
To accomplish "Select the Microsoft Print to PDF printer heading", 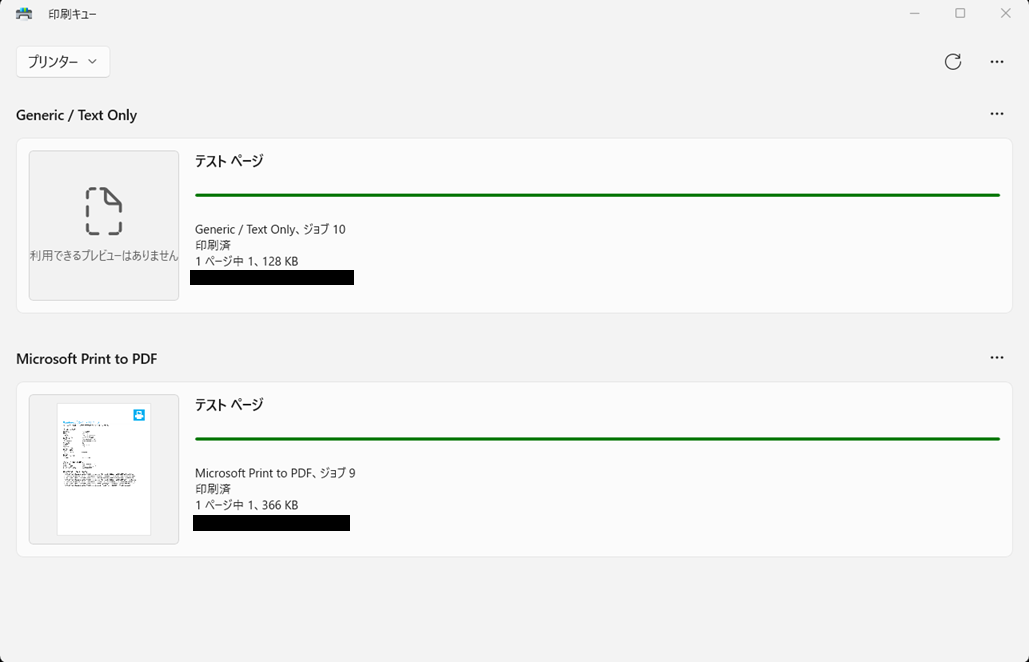I will pyautogui.click(x=86, y=359).
